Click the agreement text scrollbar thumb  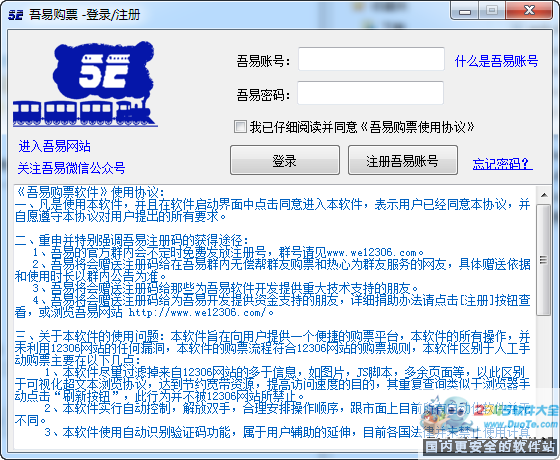coord(544,260)
